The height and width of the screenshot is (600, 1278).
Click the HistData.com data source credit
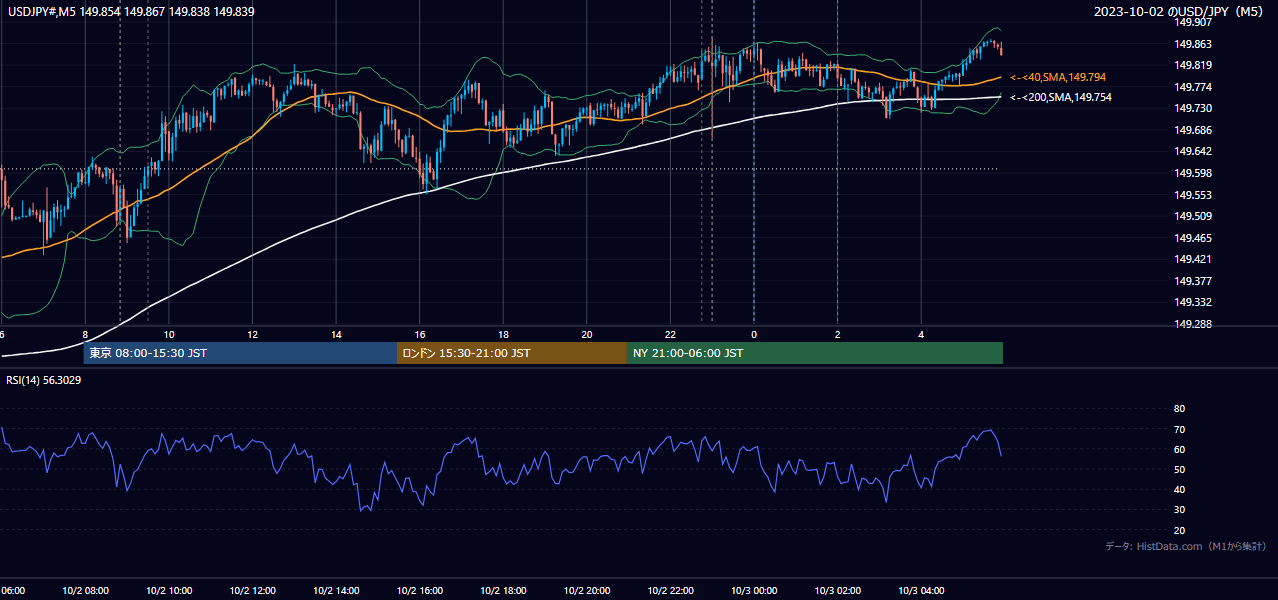tap(1186, 546)
